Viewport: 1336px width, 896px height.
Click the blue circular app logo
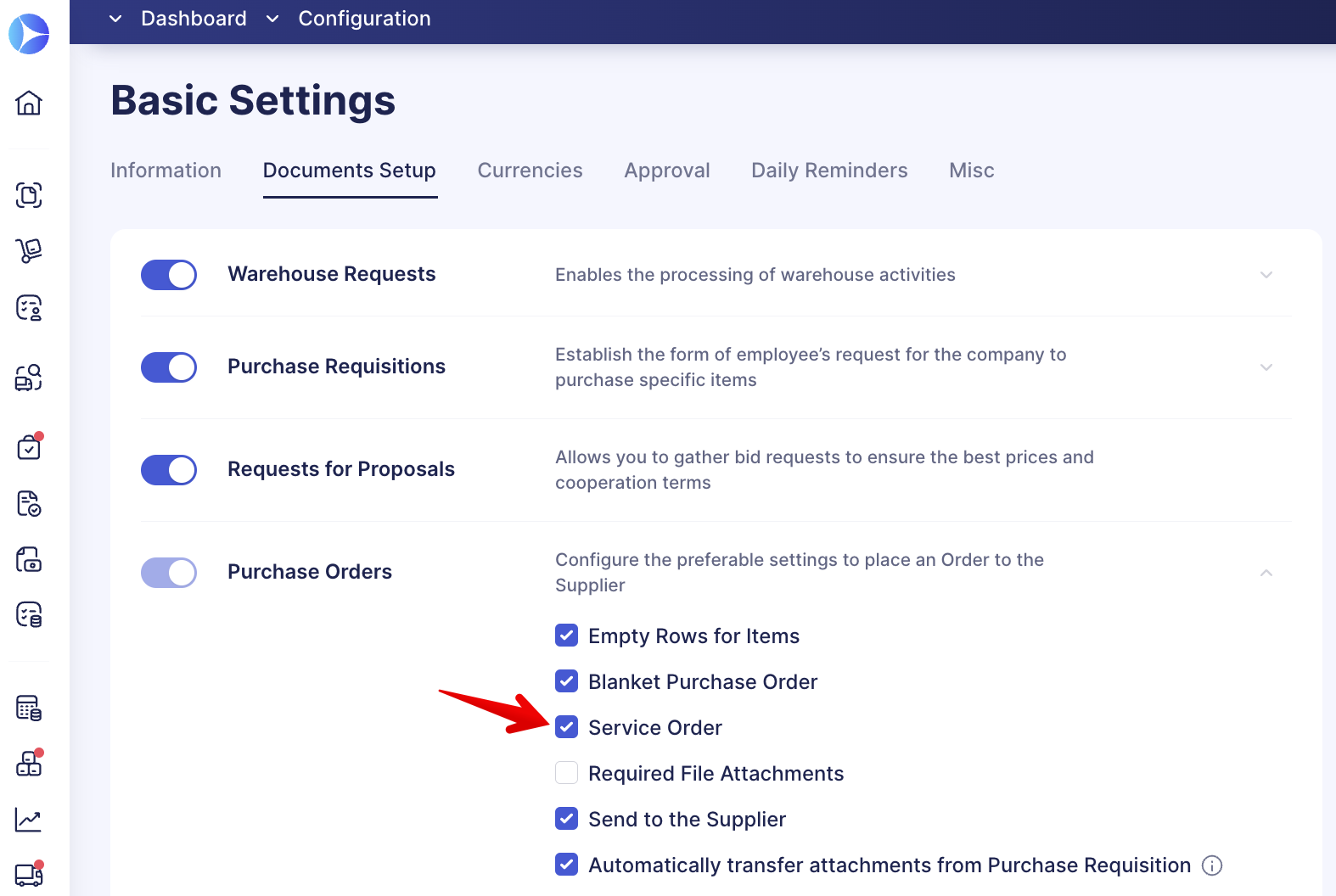[x=29, y=34]
